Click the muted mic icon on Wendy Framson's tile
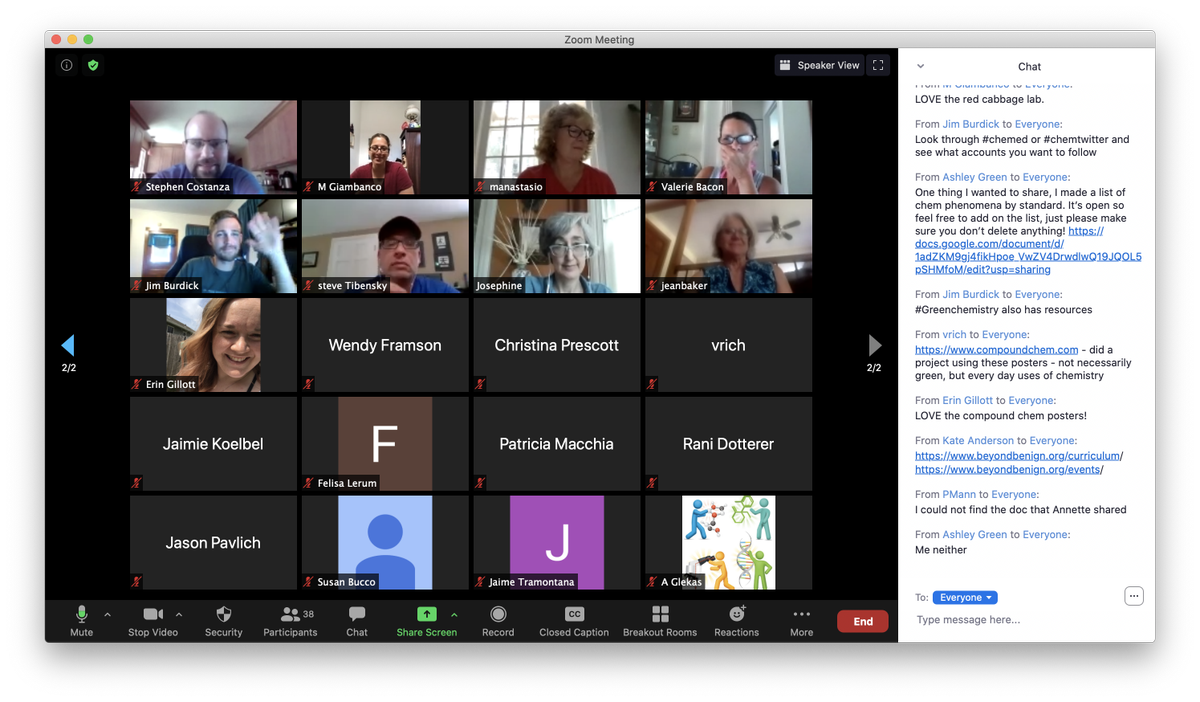The width and height of the screenshot is (1200, 702). click(x=309, y=384)
